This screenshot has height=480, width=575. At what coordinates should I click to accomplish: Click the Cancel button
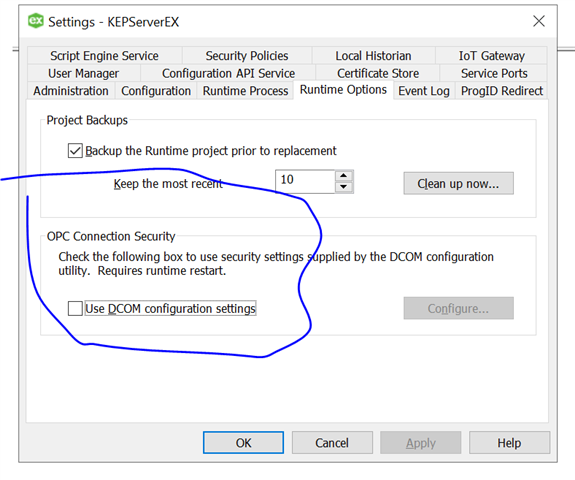(332, 443)
